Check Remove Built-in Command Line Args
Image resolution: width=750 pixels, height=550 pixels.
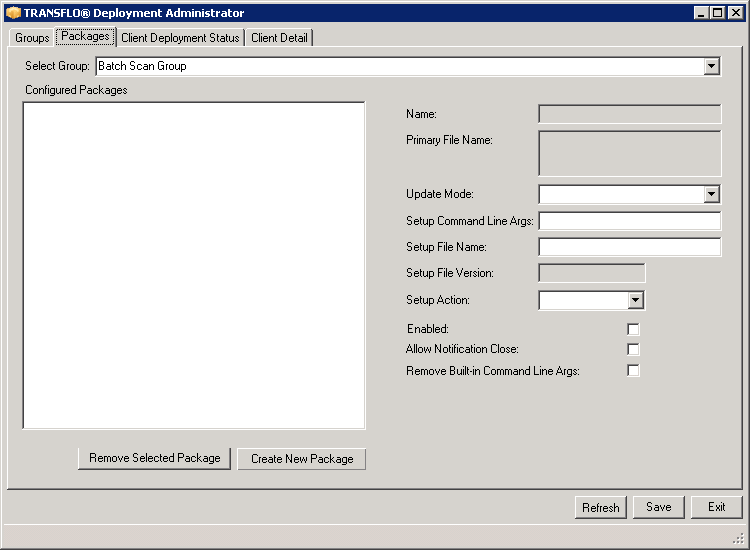(633, 371)
